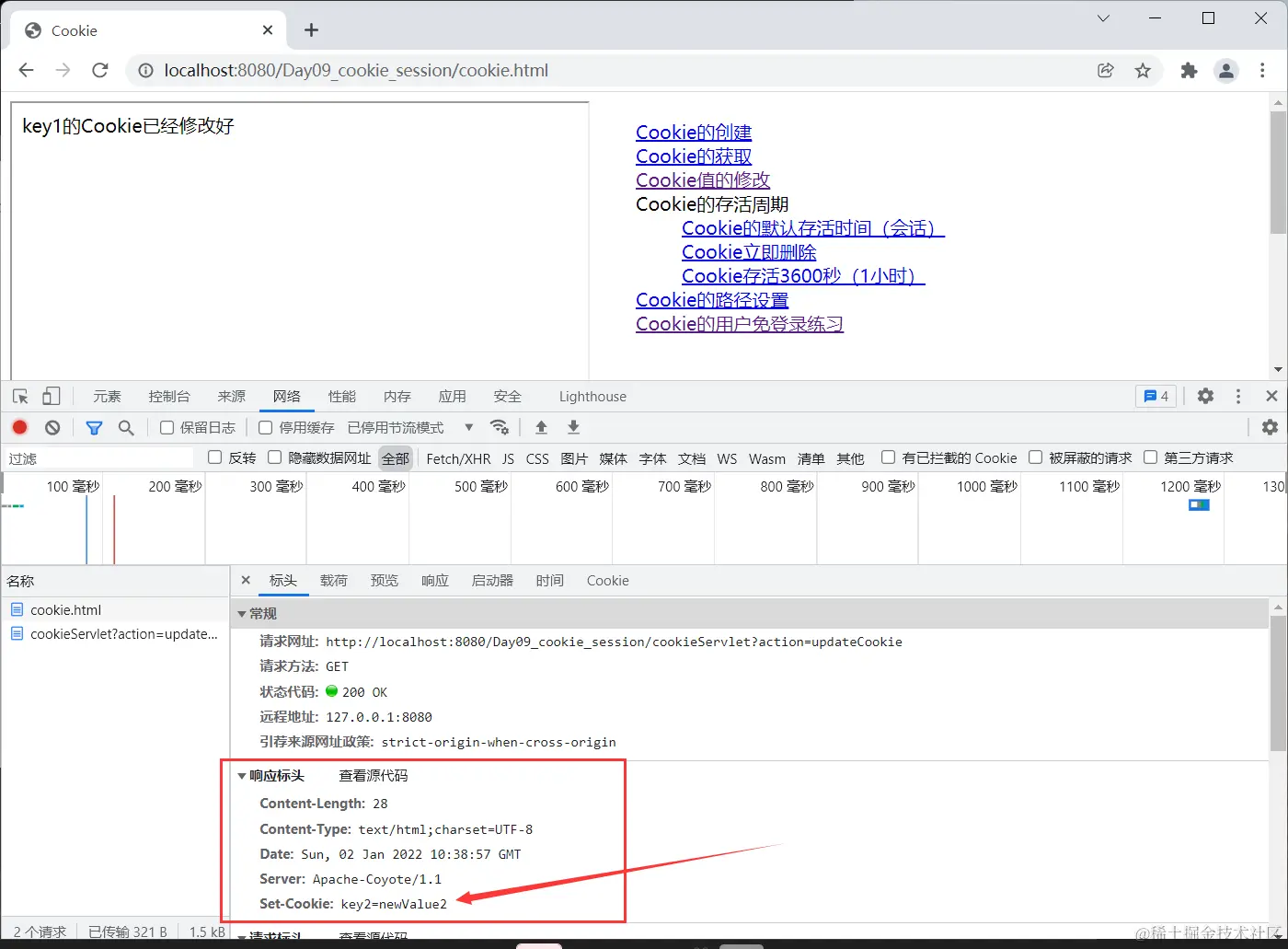
Task: Open the Cookie的获取 link
Action: tap(694, 156)
